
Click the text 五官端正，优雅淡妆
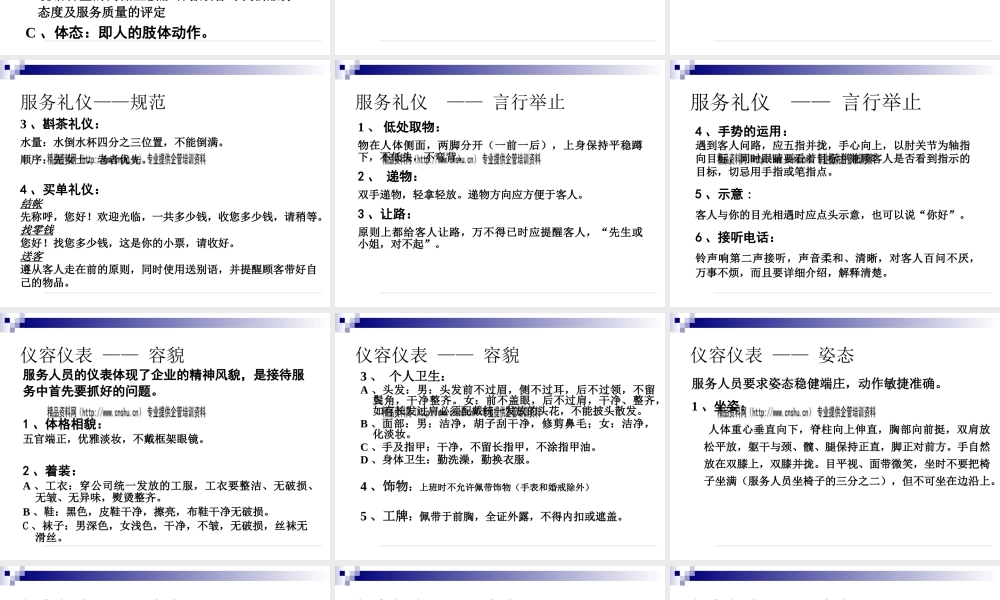[x=114, y=439]
